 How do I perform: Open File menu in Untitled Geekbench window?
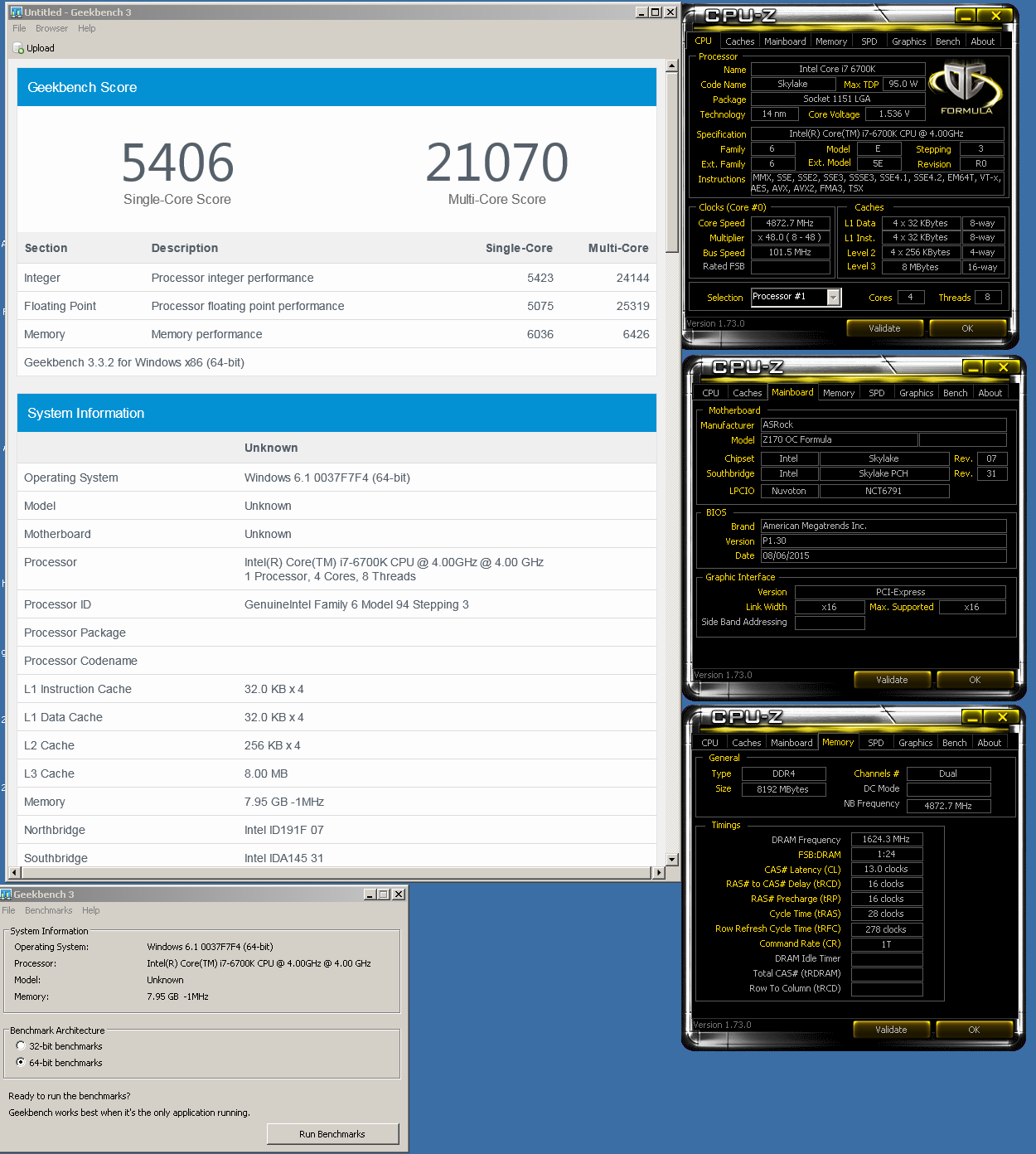[19, 28]
